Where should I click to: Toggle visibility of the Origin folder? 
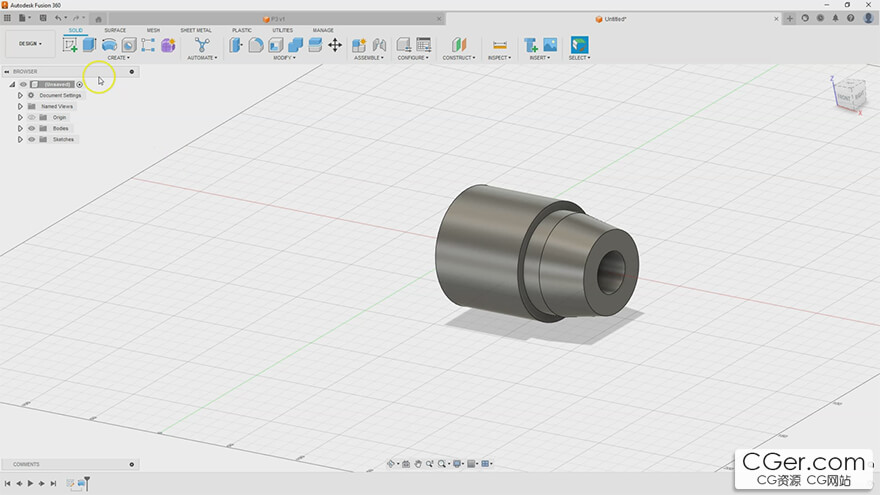coord(31,117)
